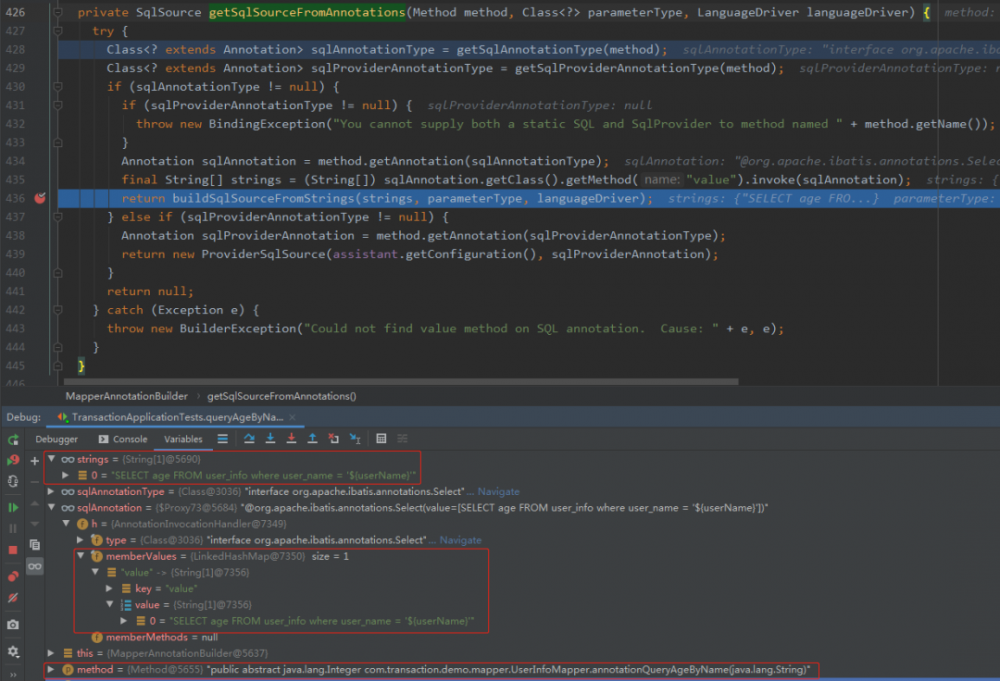Collapse the strings variable
The height and width of the screenshot is (681, 1000).
52,459
